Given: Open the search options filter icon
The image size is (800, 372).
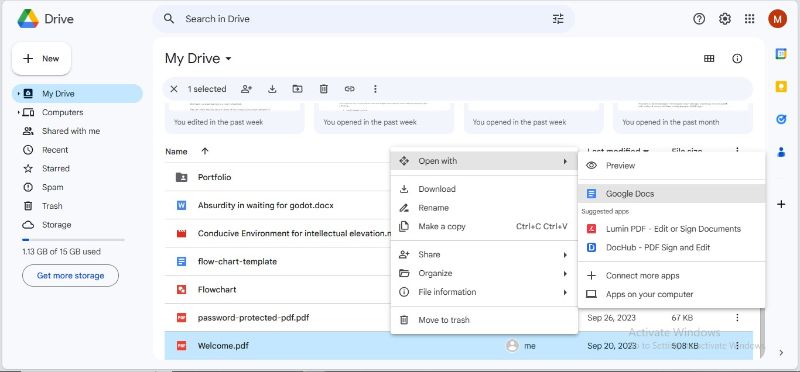Looking at the screenshot, I should (x=558, y=19).
